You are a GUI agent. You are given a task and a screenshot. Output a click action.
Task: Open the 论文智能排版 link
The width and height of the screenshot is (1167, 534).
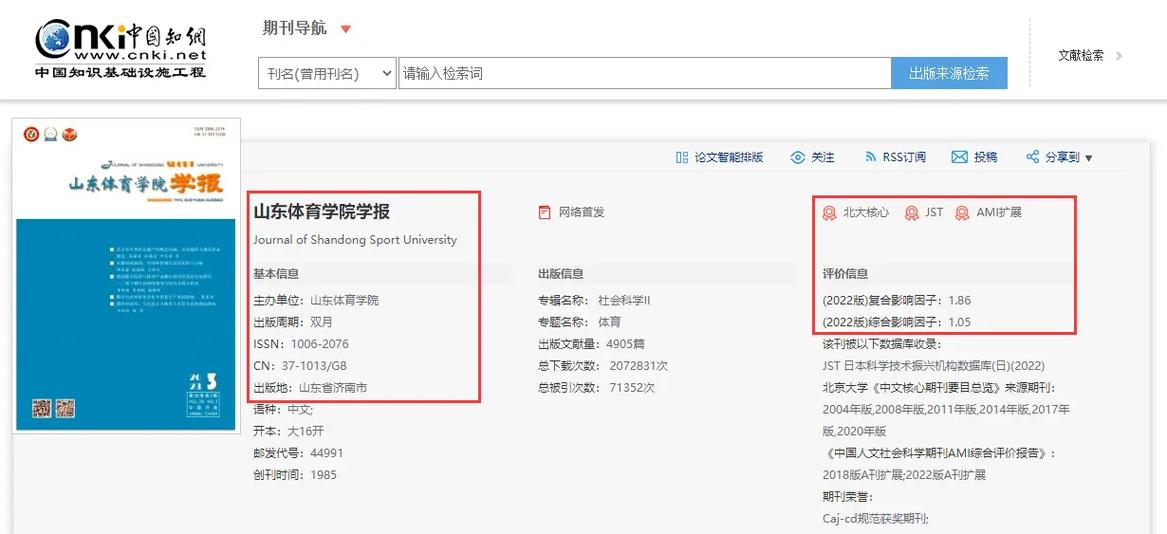729,157
